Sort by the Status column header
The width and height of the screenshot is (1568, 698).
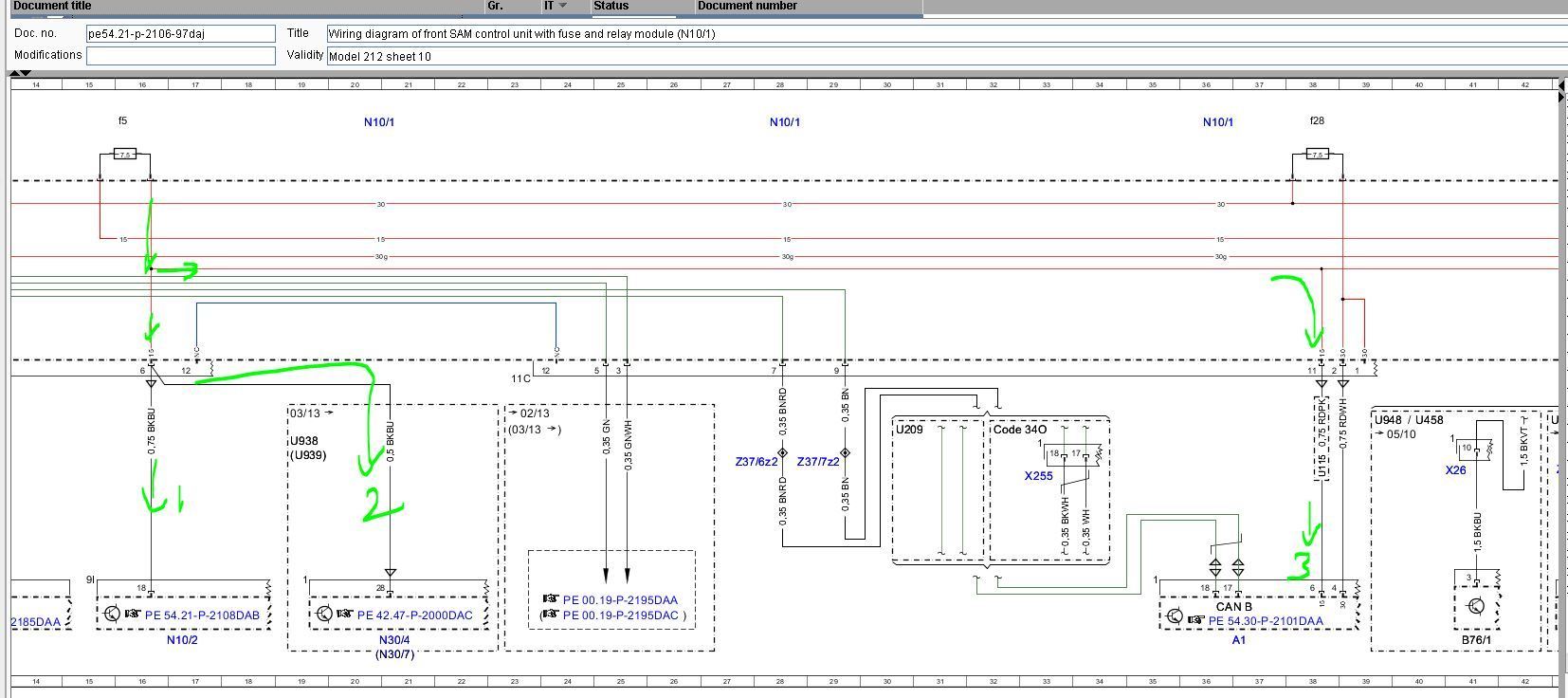611,6
